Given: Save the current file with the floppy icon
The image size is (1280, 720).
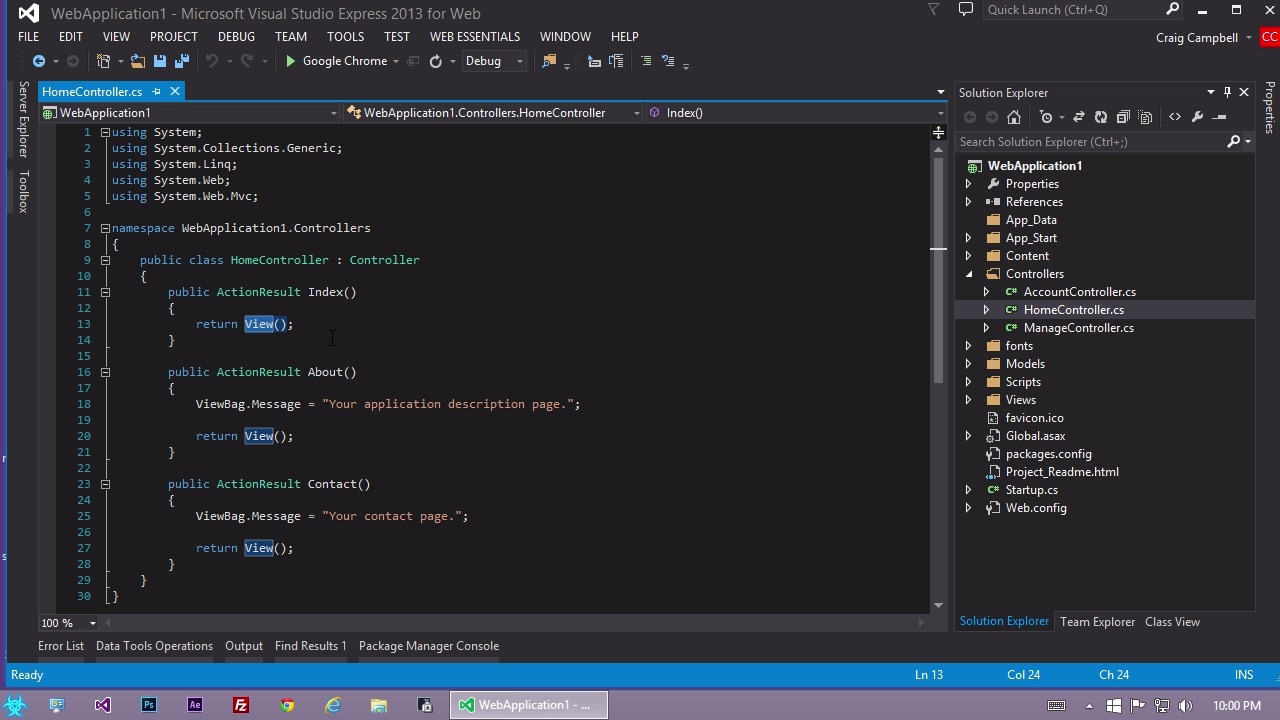Looking at the screenshot, I should coord(159,61).
